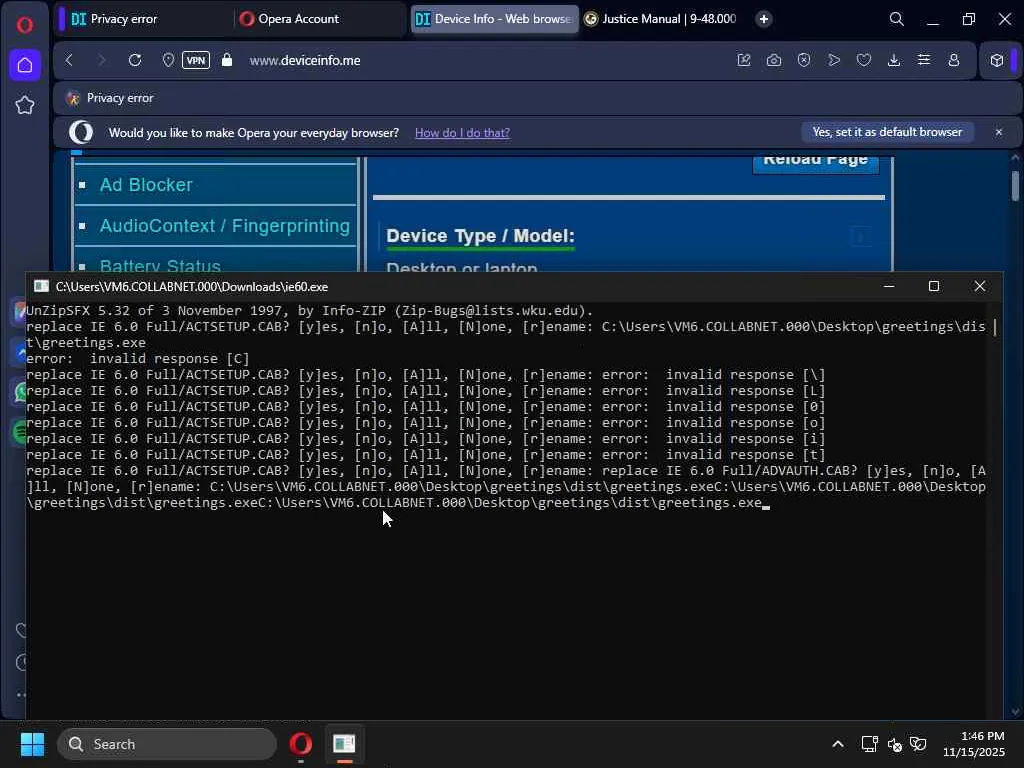The width and height of the screenshot is (1024, 768).
Task: Go back with the browser back arrow
Action: coord(69,60)
